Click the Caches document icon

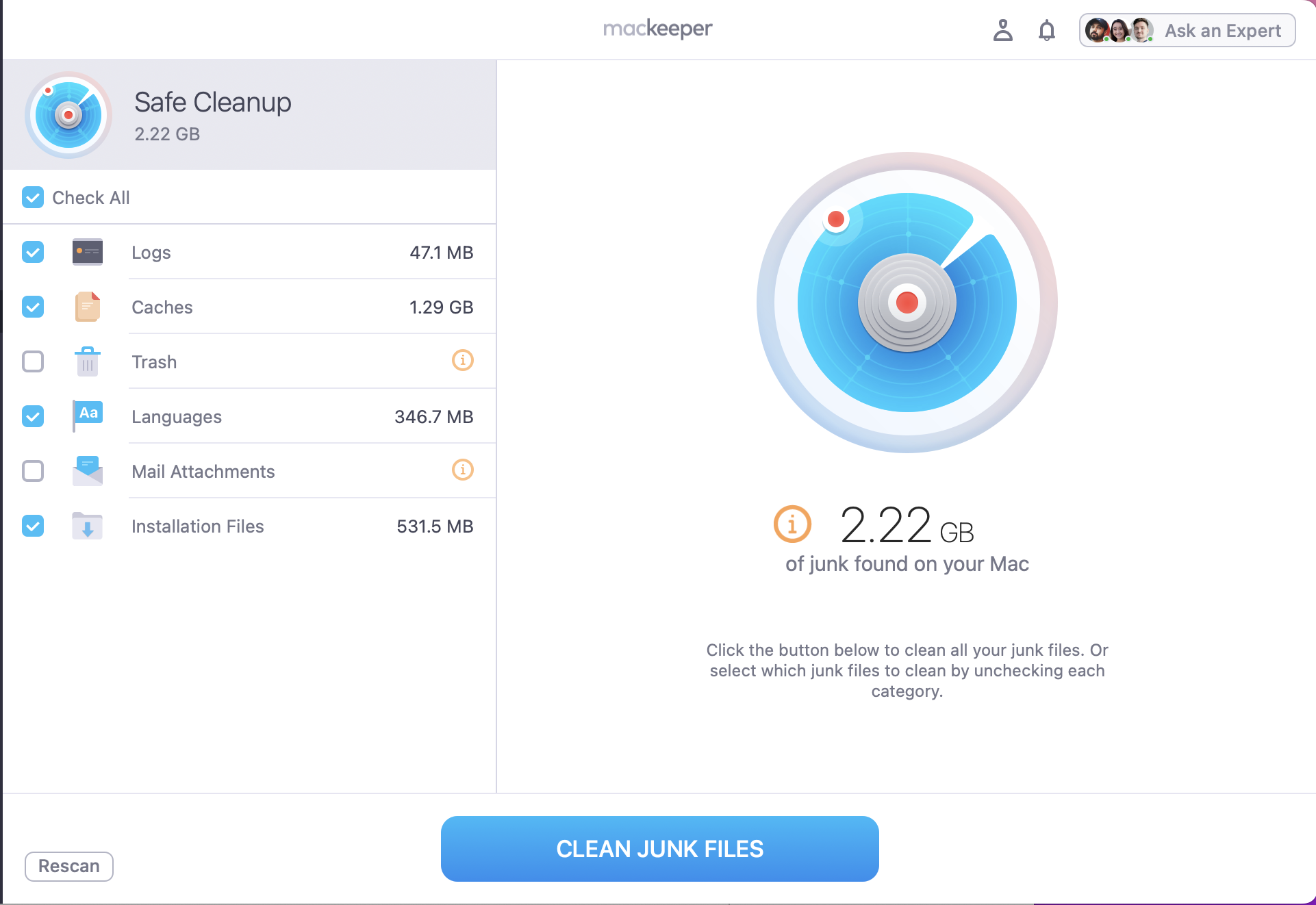87,307
